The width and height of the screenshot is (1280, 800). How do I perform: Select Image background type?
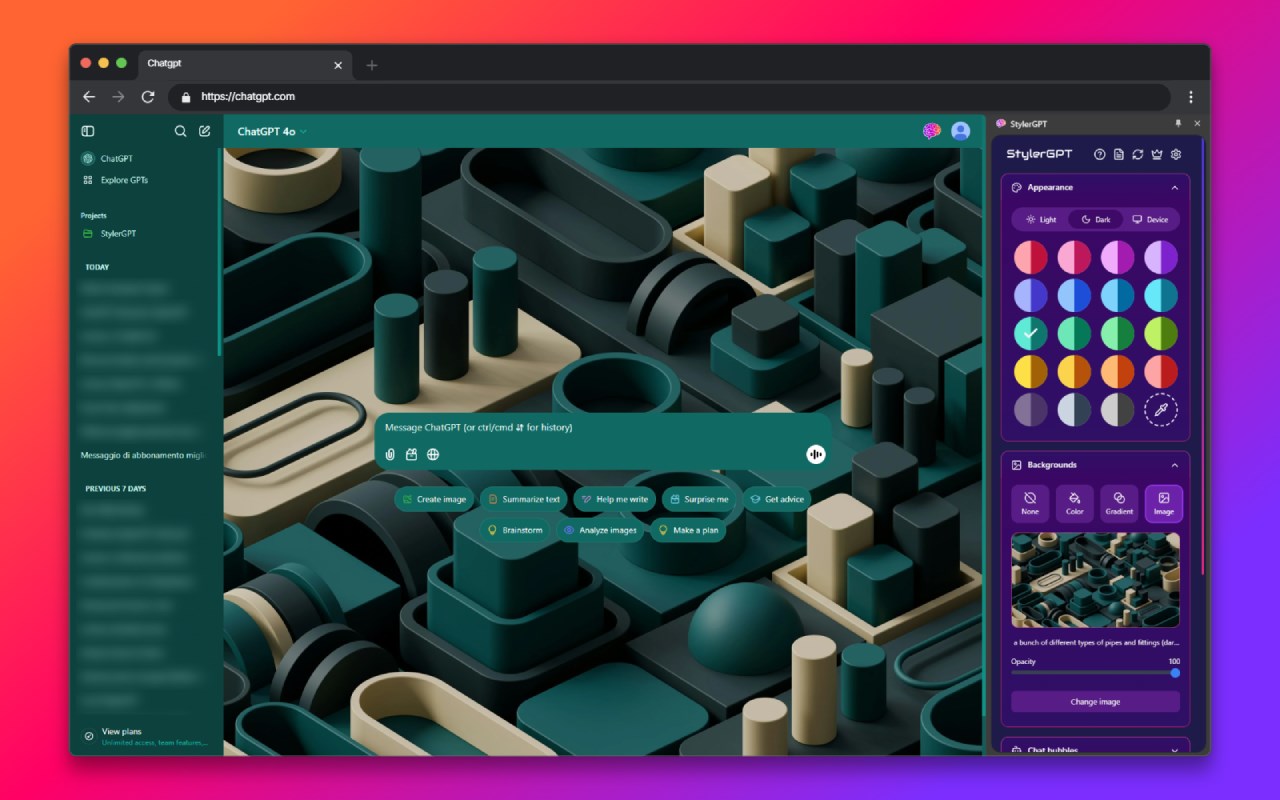1164,504
